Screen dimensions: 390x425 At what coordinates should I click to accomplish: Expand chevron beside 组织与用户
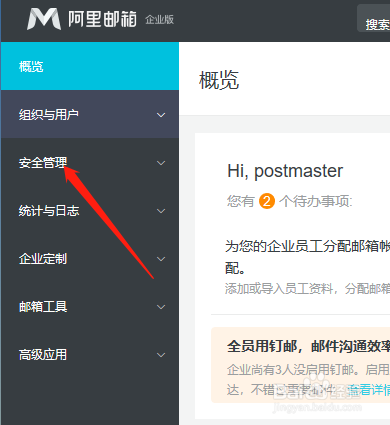161,115
